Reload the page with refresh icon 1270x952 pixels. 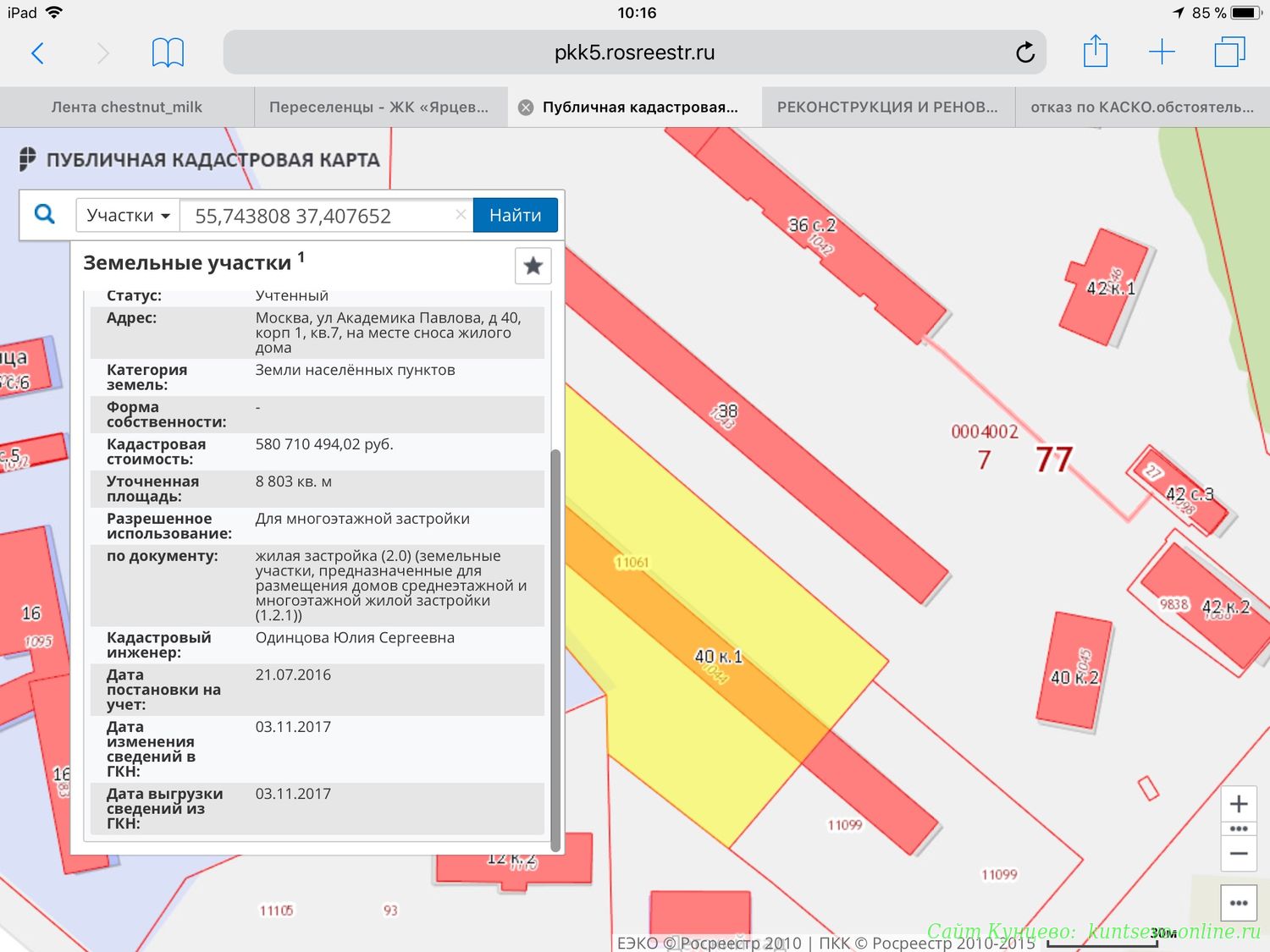[x=1024, y=53]
